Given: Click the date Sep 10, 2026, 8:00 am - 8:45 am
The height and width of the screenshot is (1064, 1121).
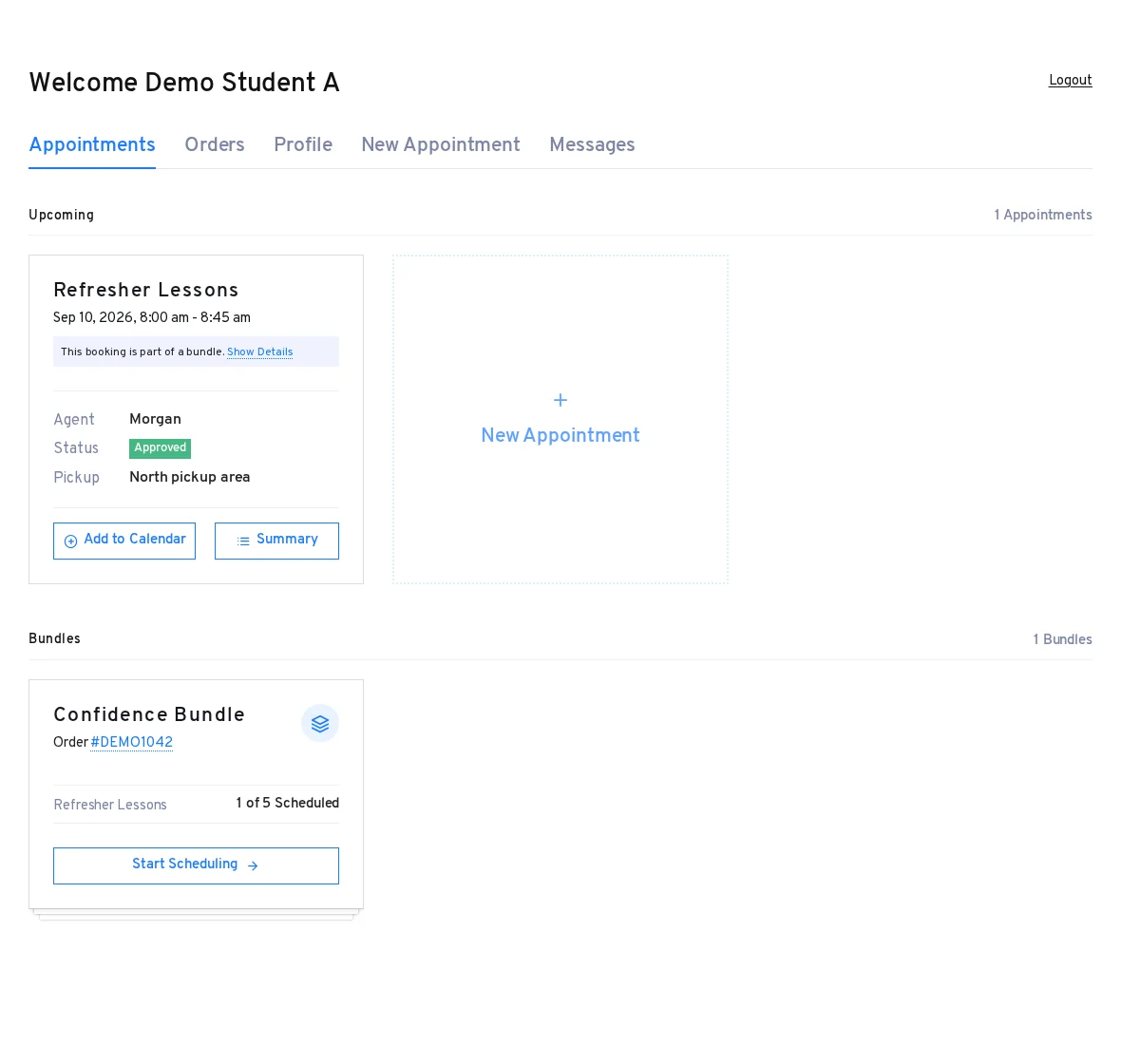Looking at the screenshot, I should [x=152, y=317].
